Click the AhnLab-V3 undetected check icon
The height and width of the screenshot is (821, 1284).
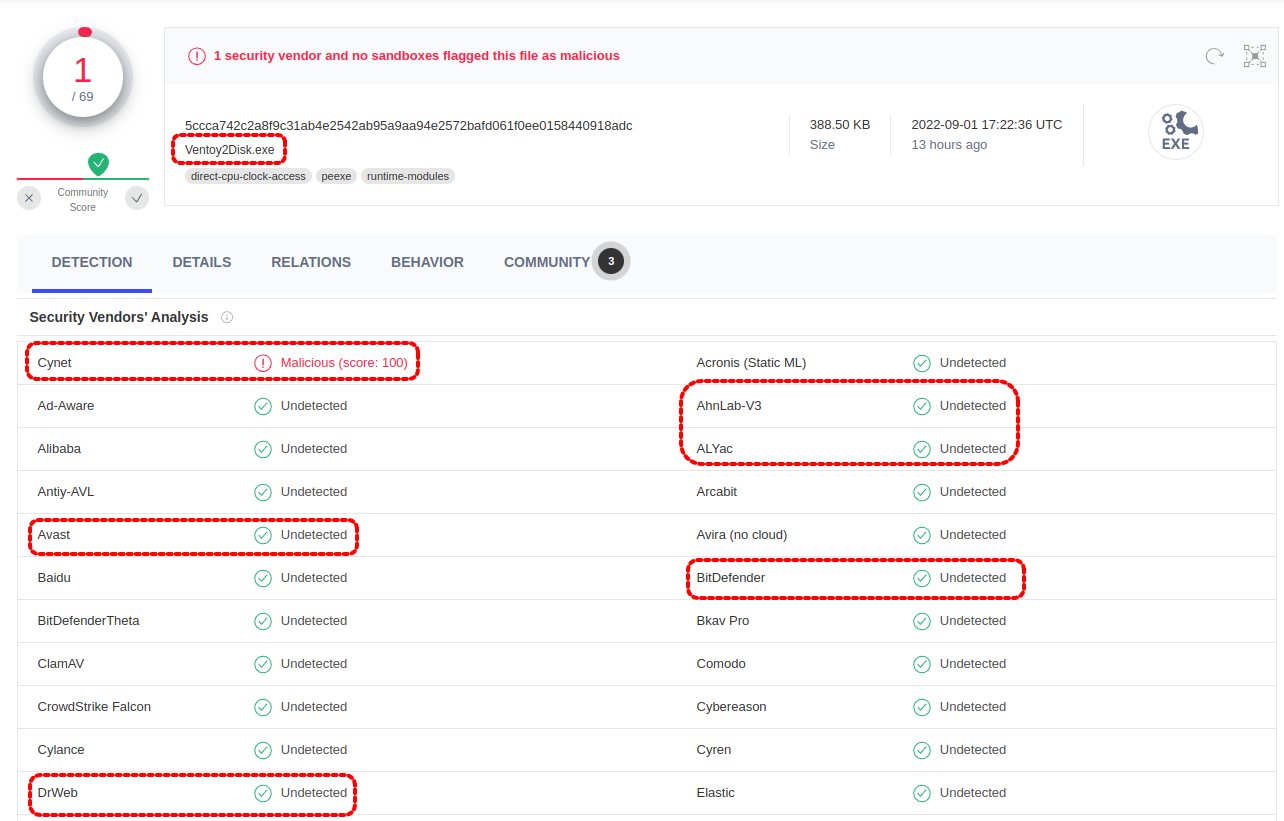pos(922,406)
